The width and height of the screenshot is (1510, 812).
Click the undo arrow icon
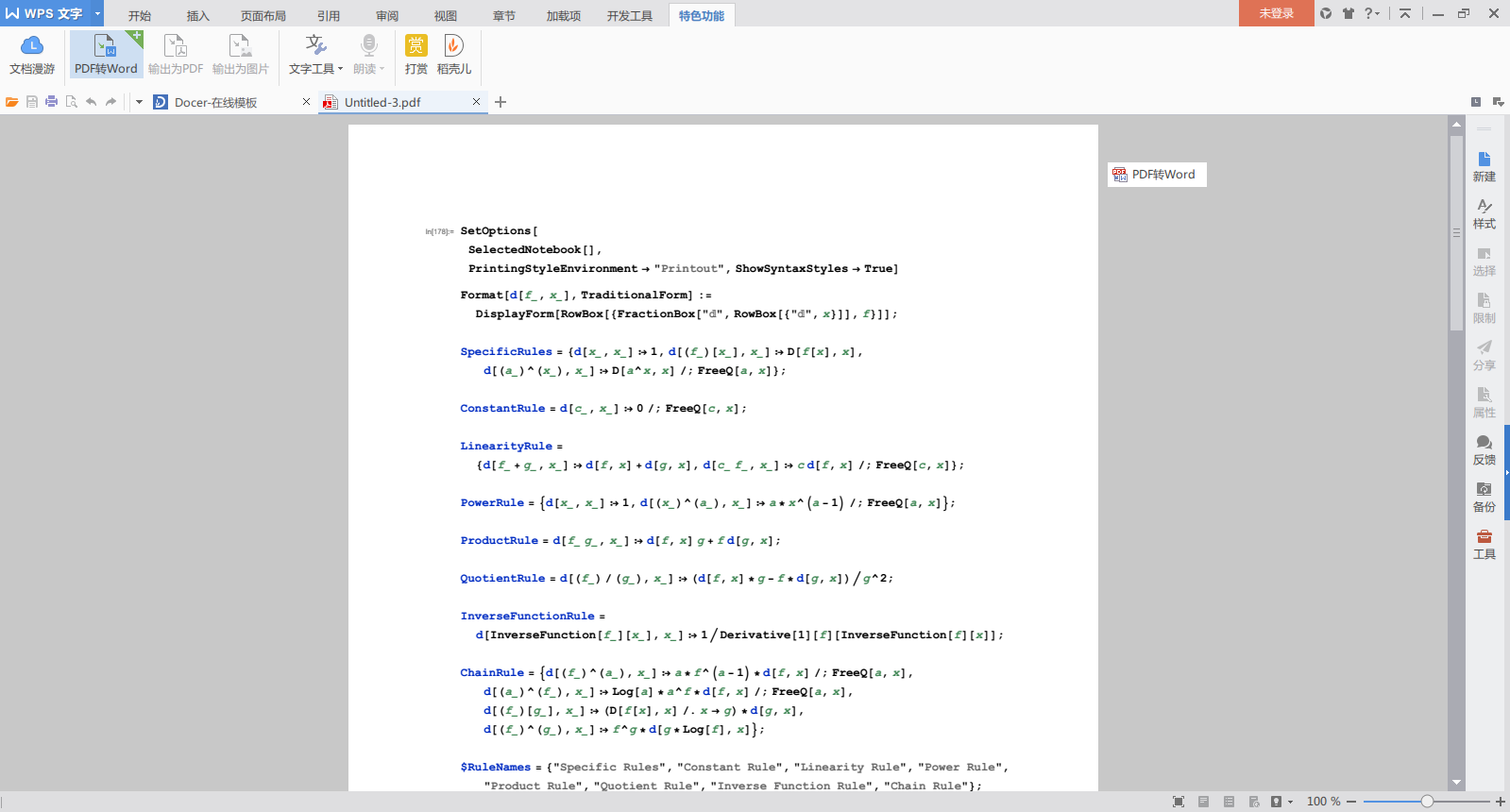point(91,102)
